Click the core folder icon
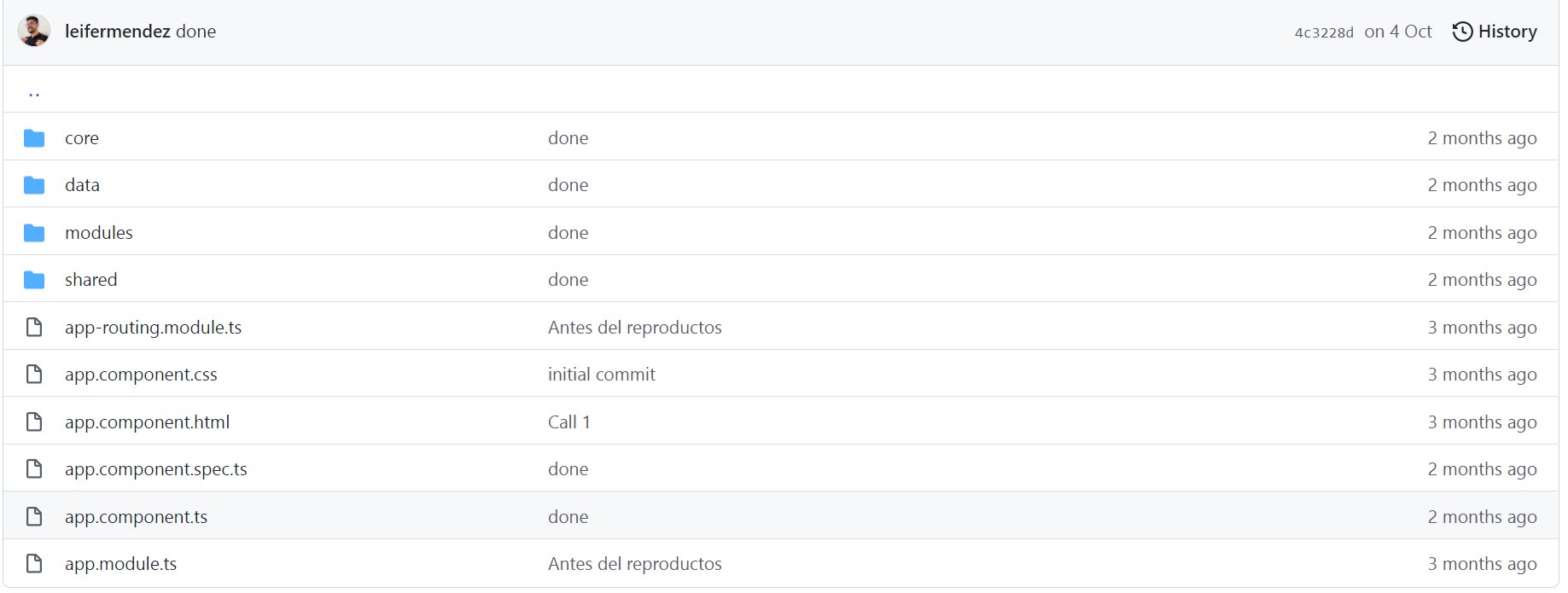 tap(34, 137)
